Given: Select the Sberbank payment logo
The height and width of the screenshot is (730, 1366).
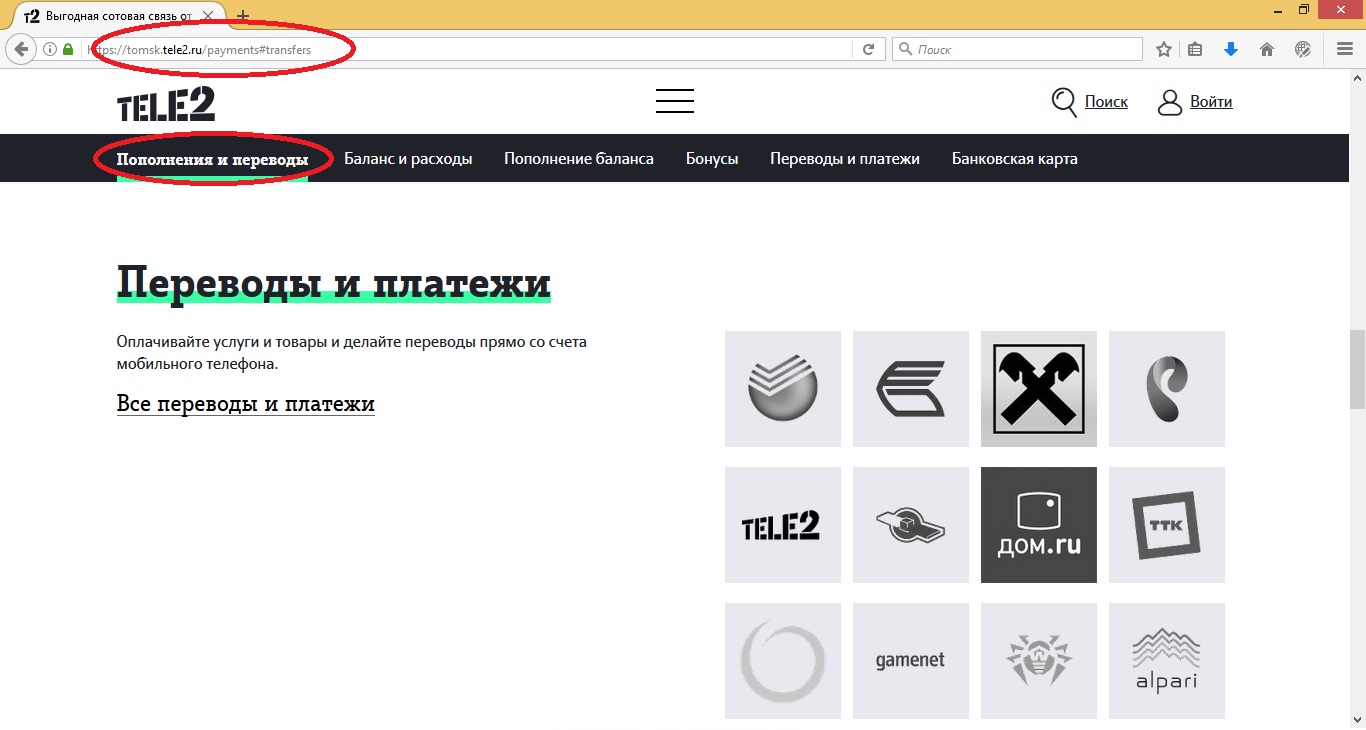Looking at the screenshot, I should [x=782, y=388].
